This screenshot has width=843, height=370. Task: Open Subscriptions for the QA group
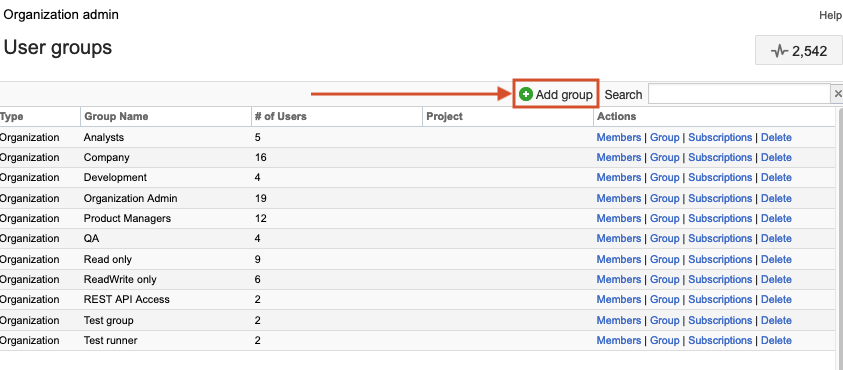click(x=720, y=238)
